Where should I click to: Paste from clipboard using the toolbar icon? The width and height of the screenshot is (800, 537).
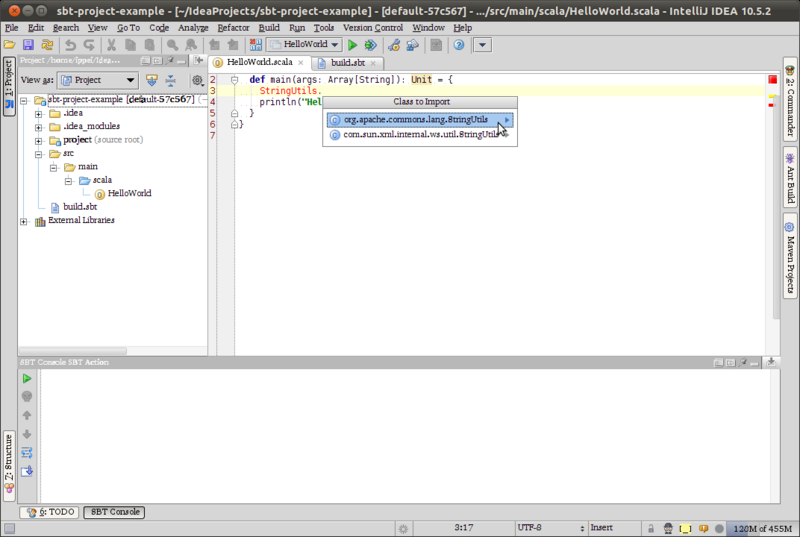point(149,45)
